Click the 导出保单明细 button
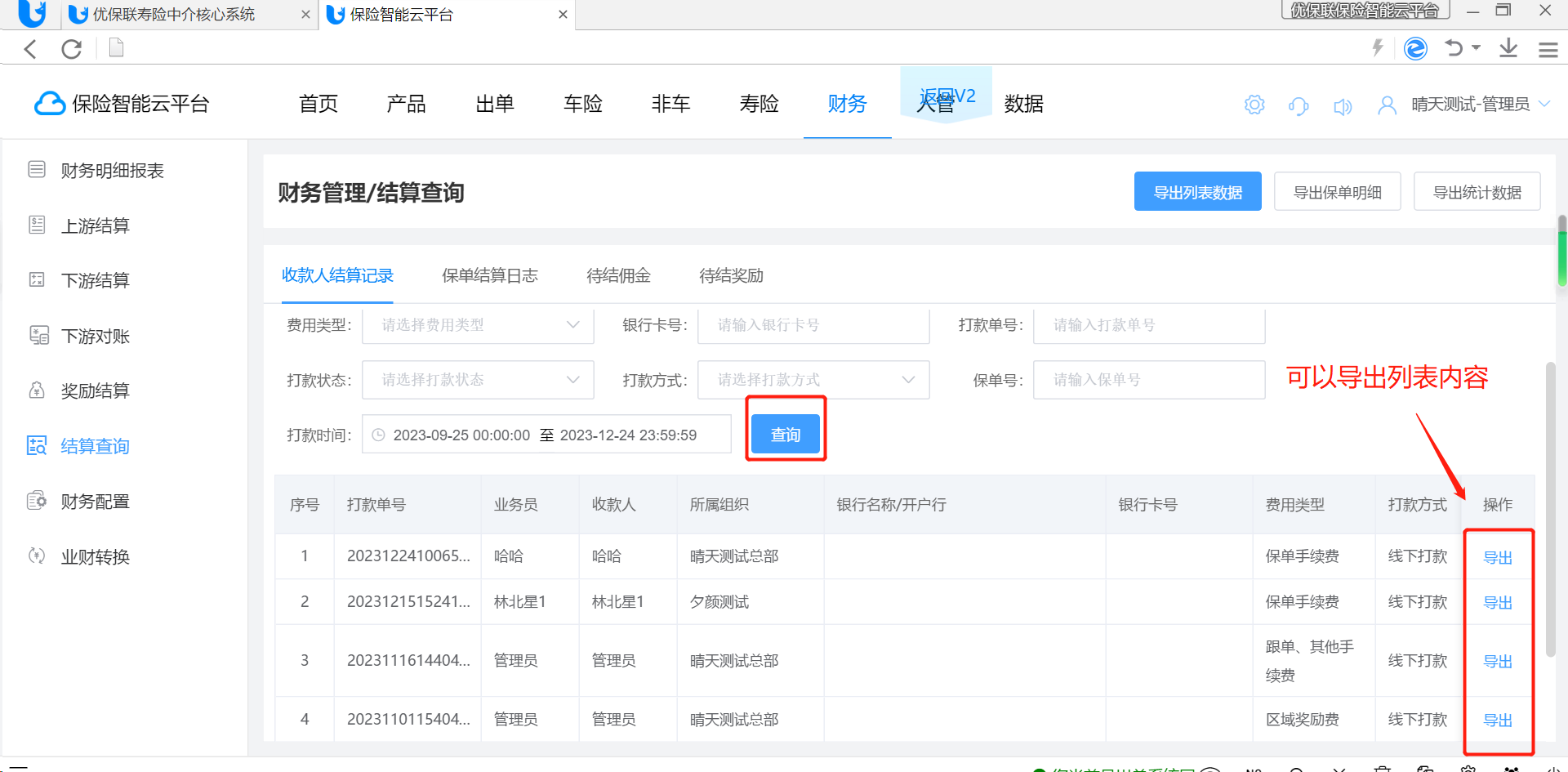1568x772 pixels. click(1338, 191)
